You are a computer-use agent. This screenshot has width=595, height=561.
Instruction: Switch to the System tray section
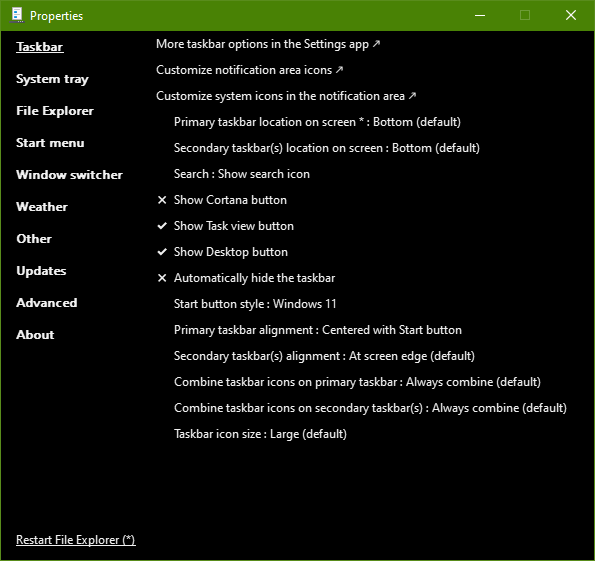click(52, 79)
